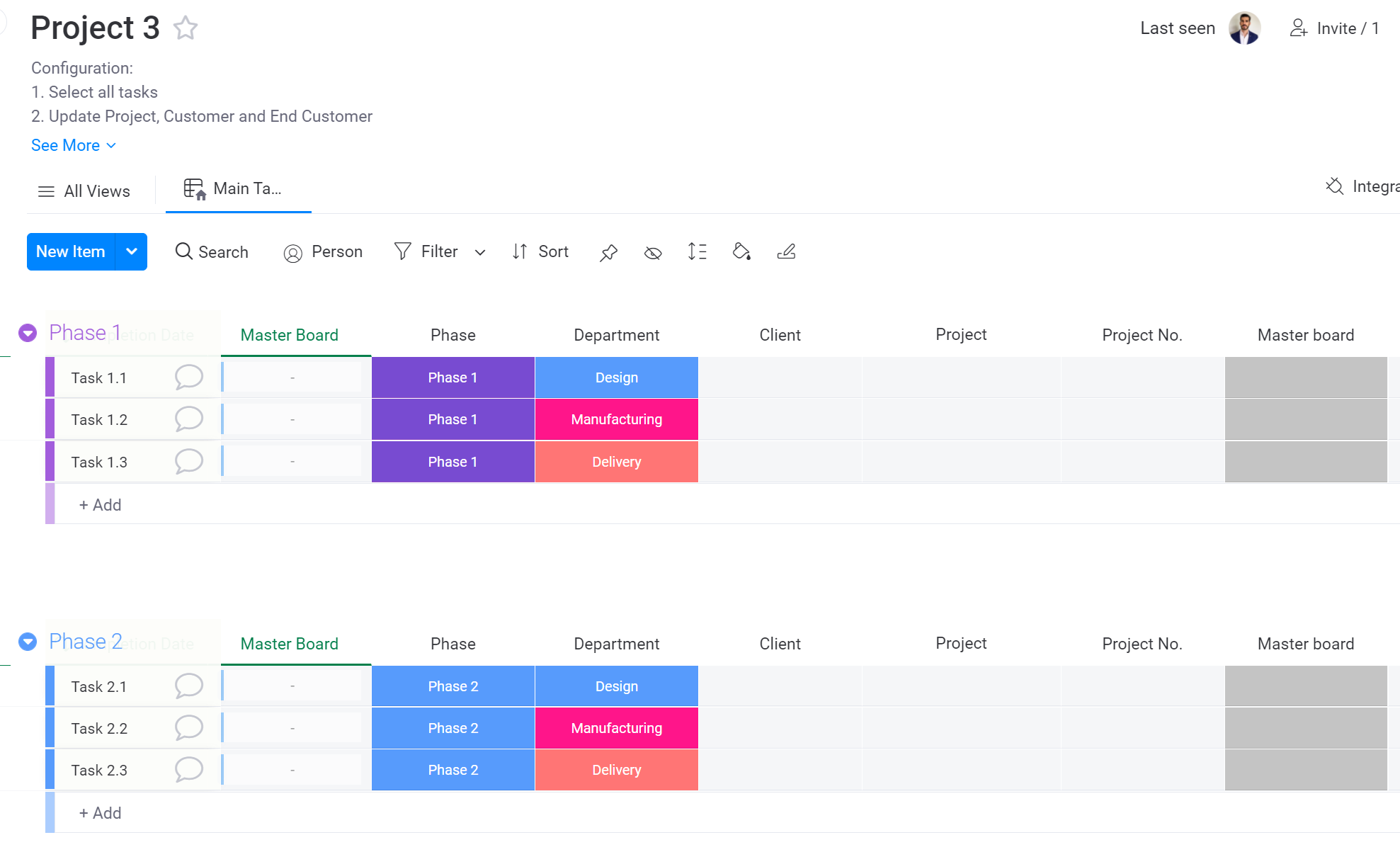Toggle hidden columns eye icon
The image size is (1400, 852).
[653, 252]
